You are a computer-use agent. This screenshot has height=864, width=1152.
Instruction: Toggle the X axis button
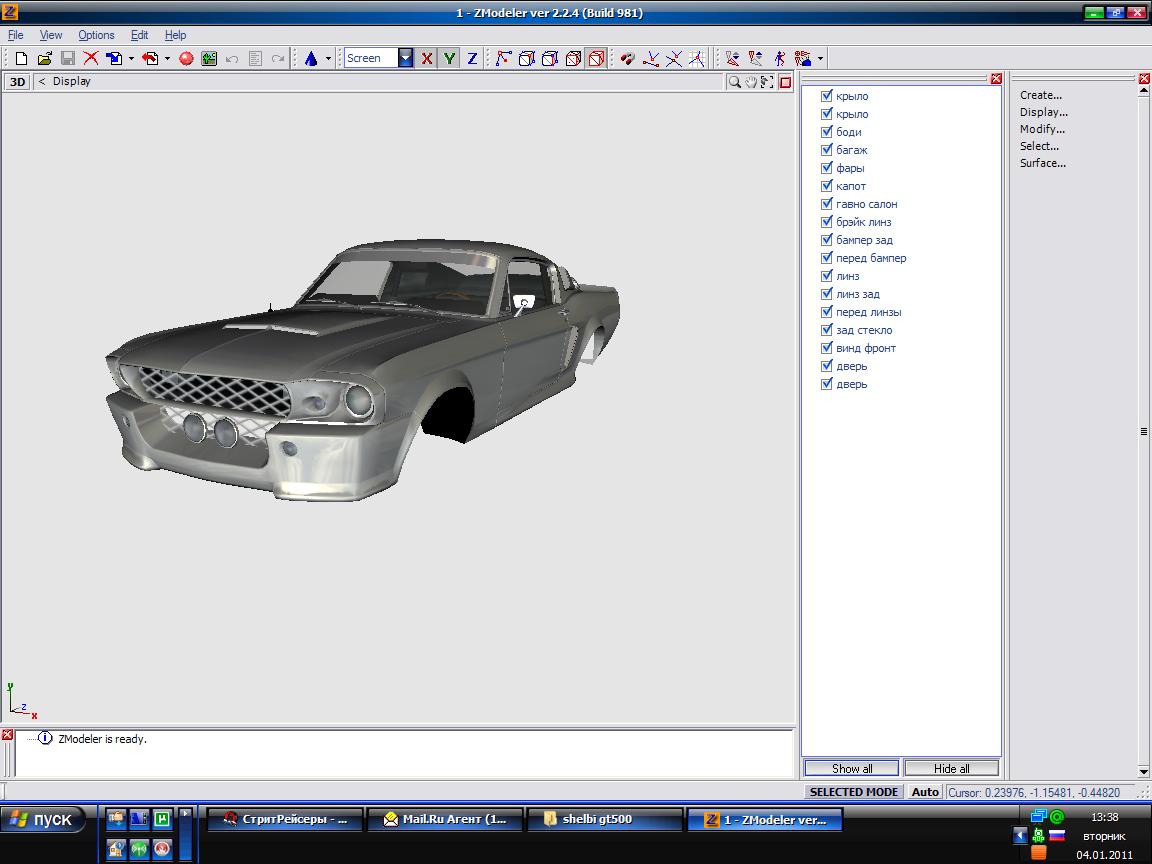point(427,59)
